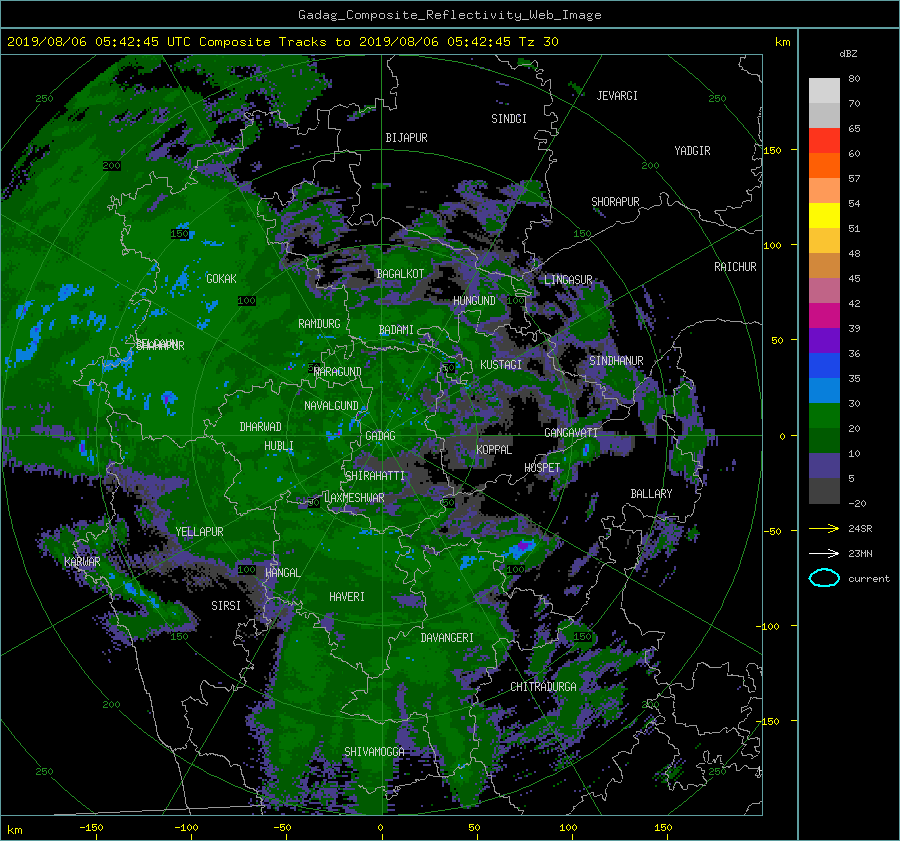Click the NAVALGUND city label
900x841 pixels.
331,406
